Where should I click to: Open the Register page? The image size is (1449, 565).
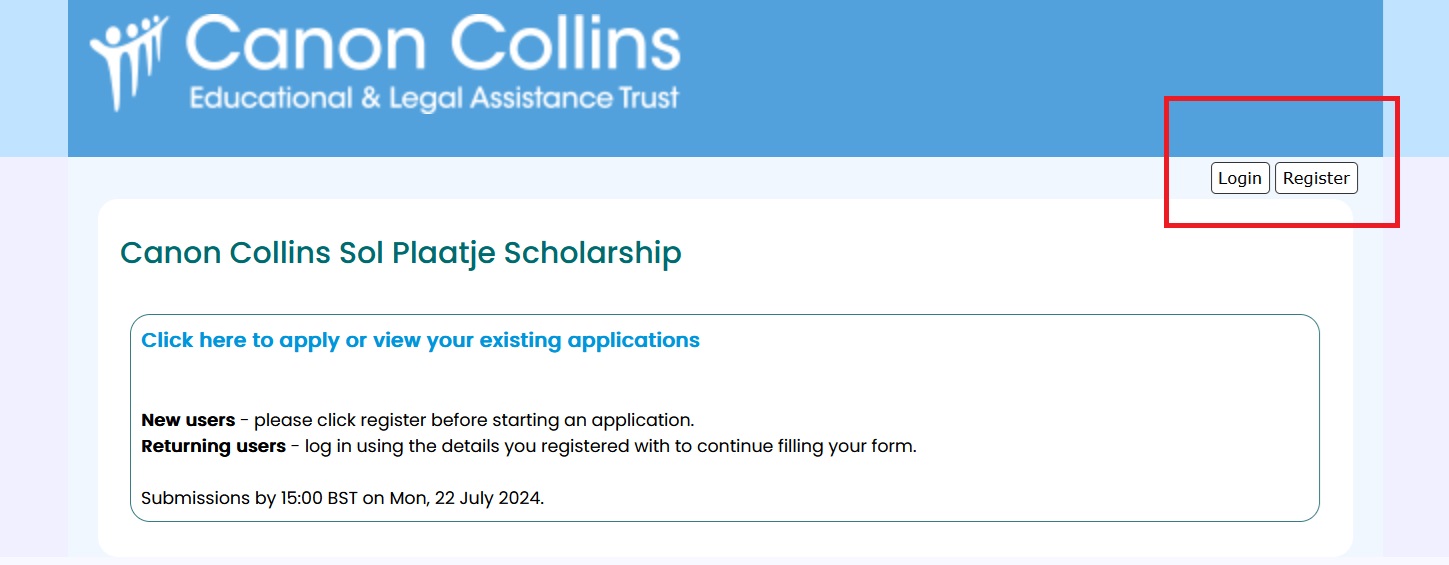tap(1316, 178)
